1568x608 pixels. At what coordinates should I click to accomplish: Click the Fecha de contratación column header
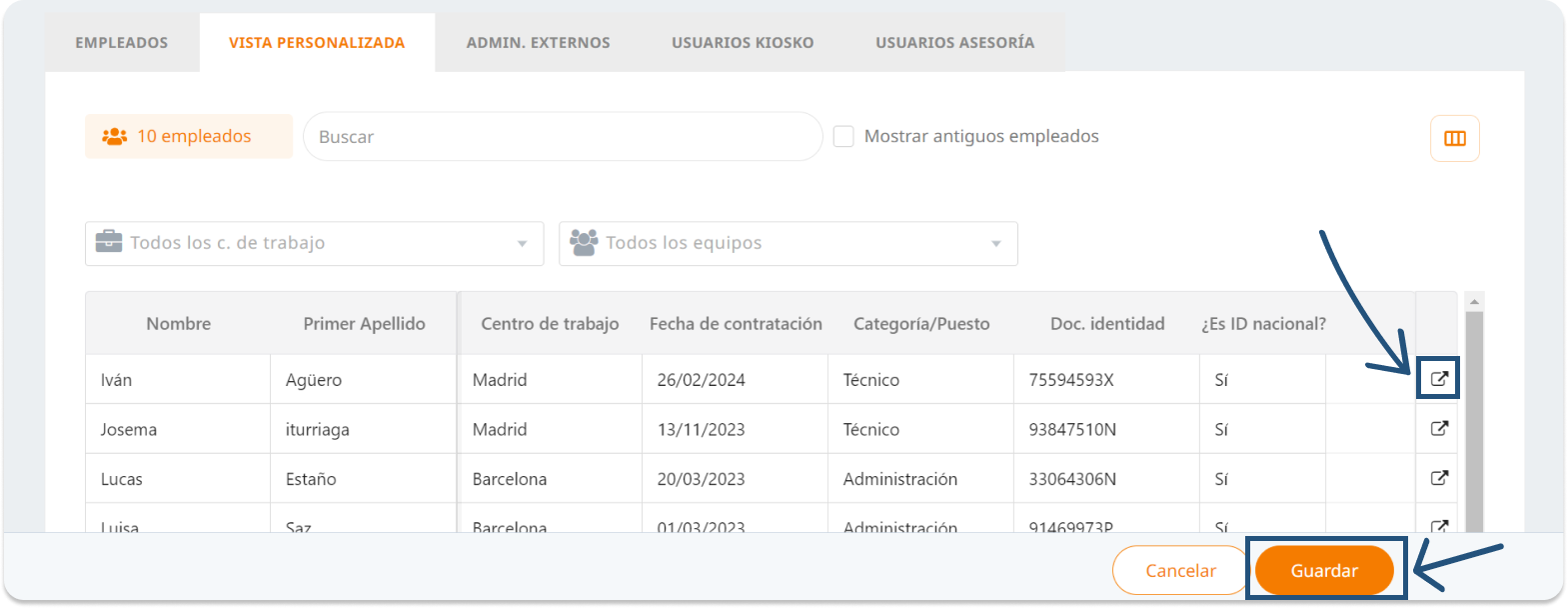point(736,324)
